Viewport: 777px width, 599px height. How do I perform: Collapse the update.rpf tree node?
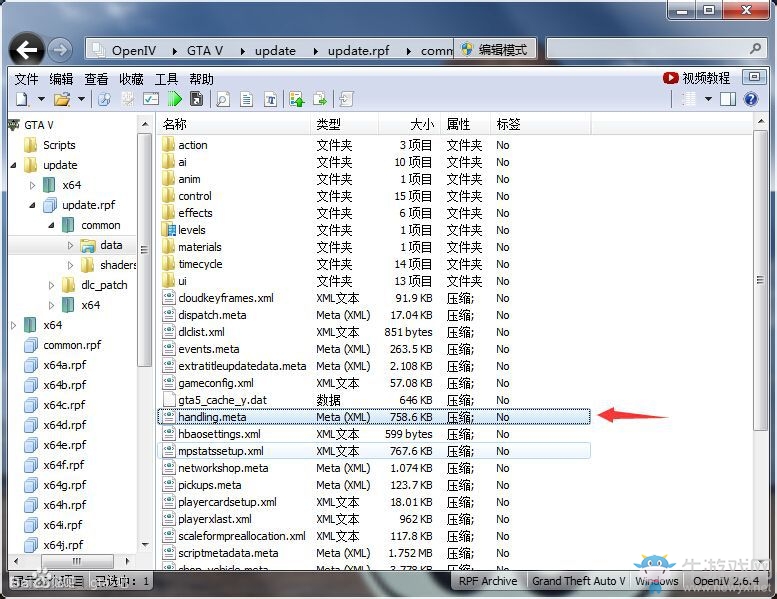33,205
